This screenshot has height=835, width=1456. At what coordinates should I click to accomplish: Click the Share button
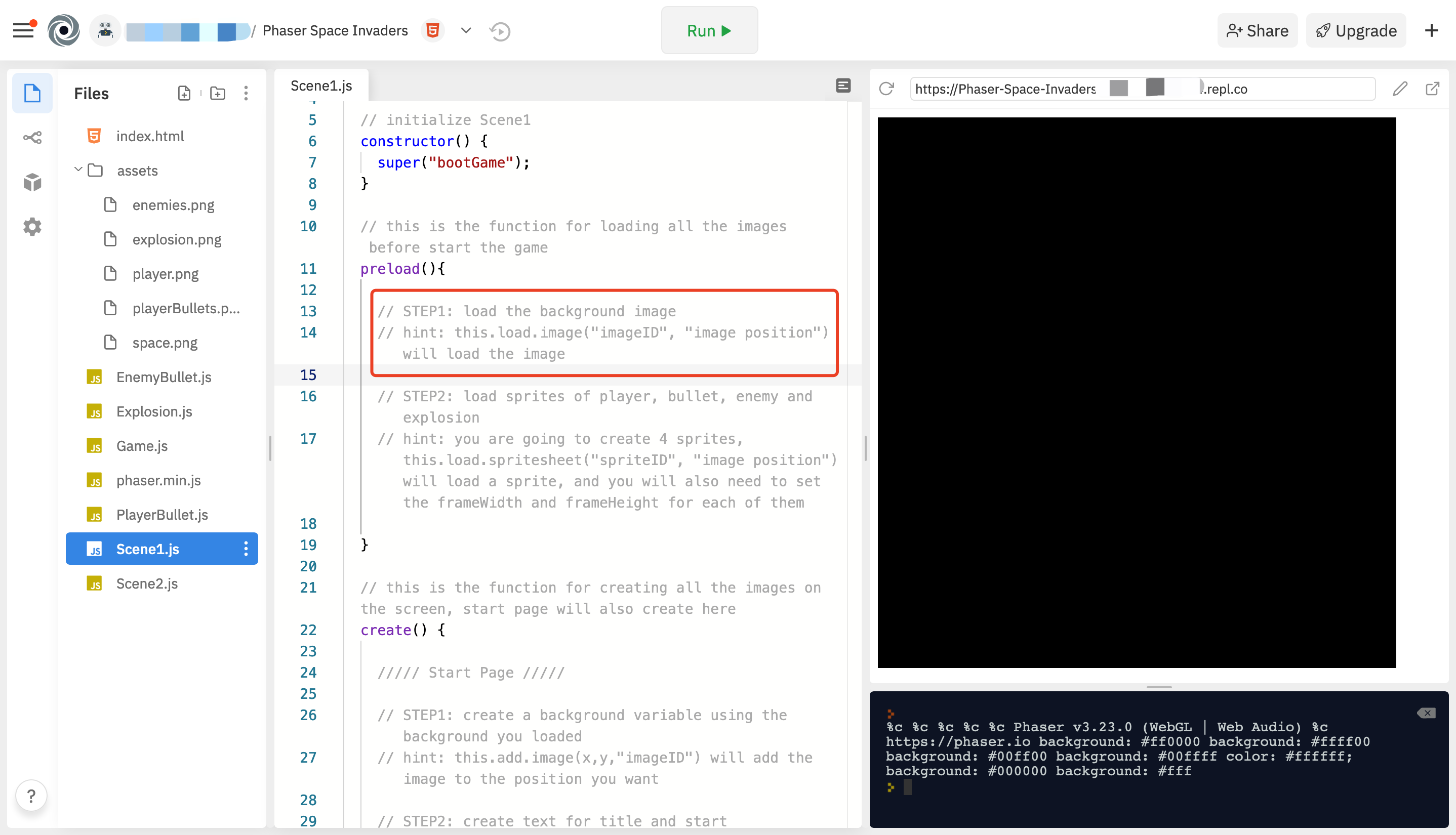(x=1257, y=30)
